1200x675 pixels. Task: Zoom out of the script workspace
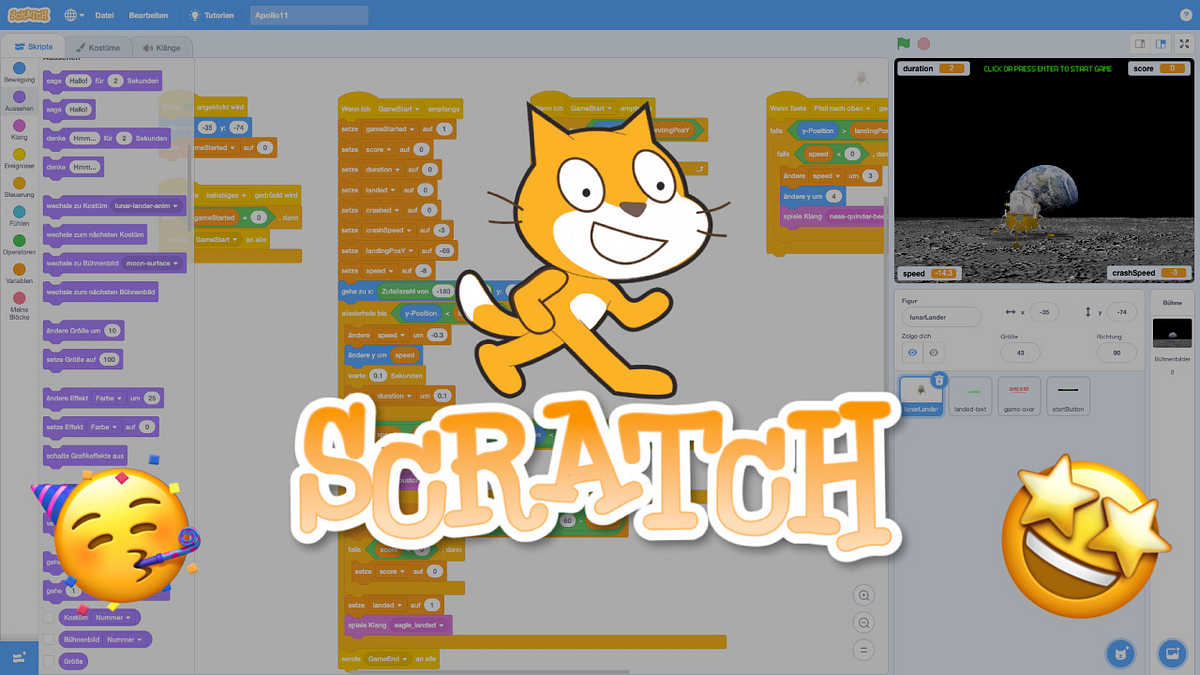(x=864, y=623)
